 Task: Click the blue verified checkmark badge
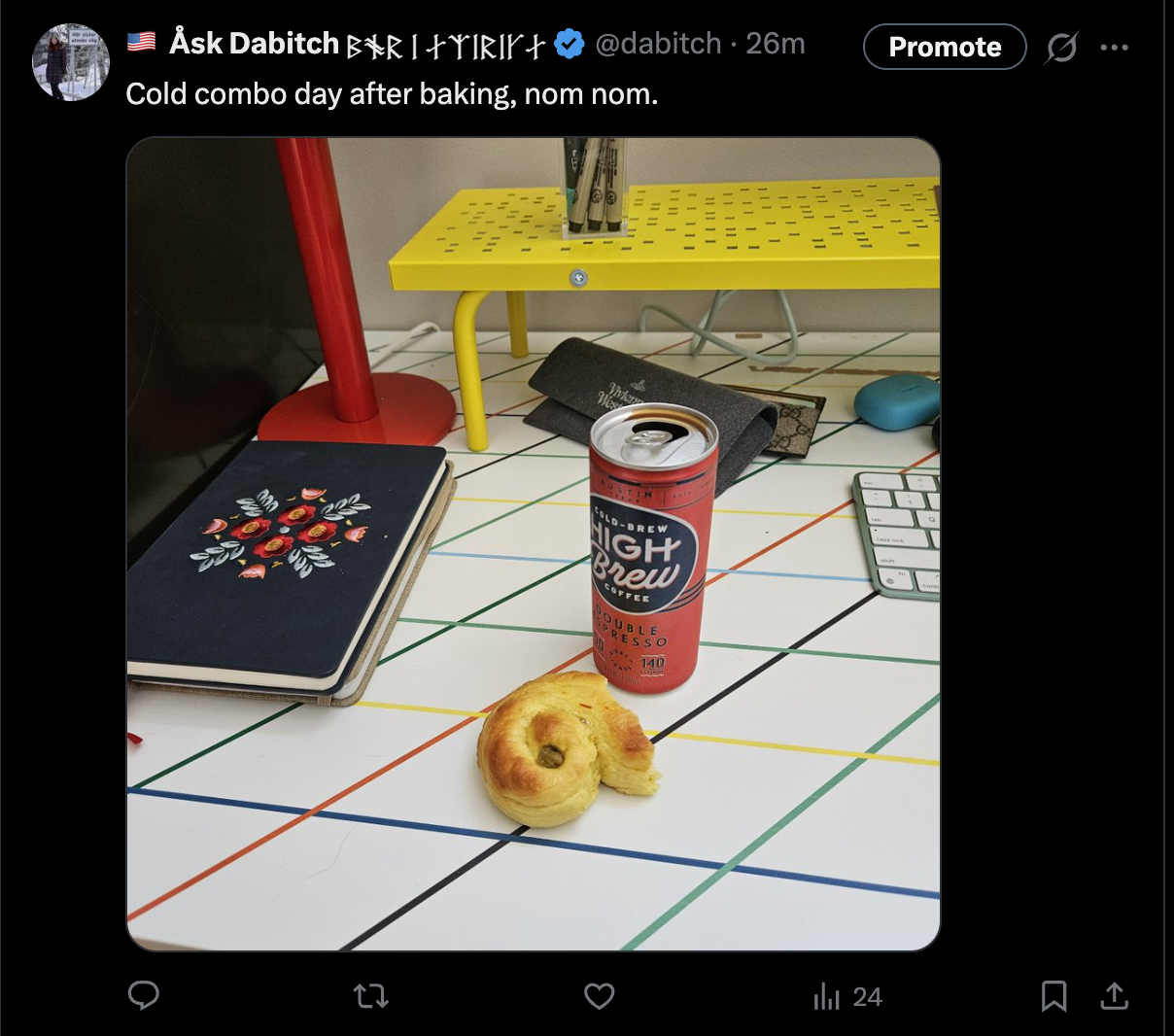[570, 44]
